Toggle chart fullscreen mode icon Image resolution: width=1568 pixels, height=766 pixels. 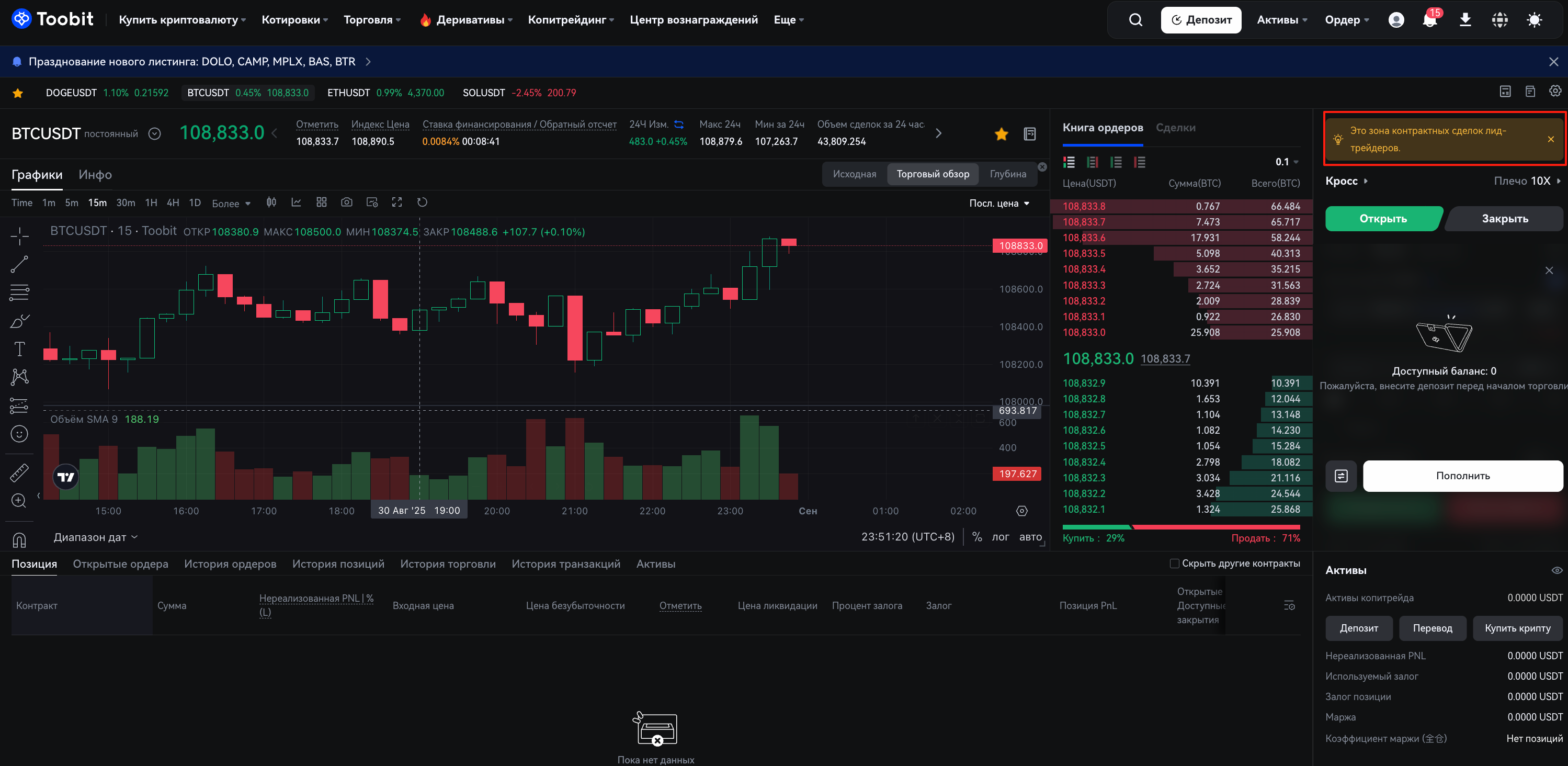(397, 202)
